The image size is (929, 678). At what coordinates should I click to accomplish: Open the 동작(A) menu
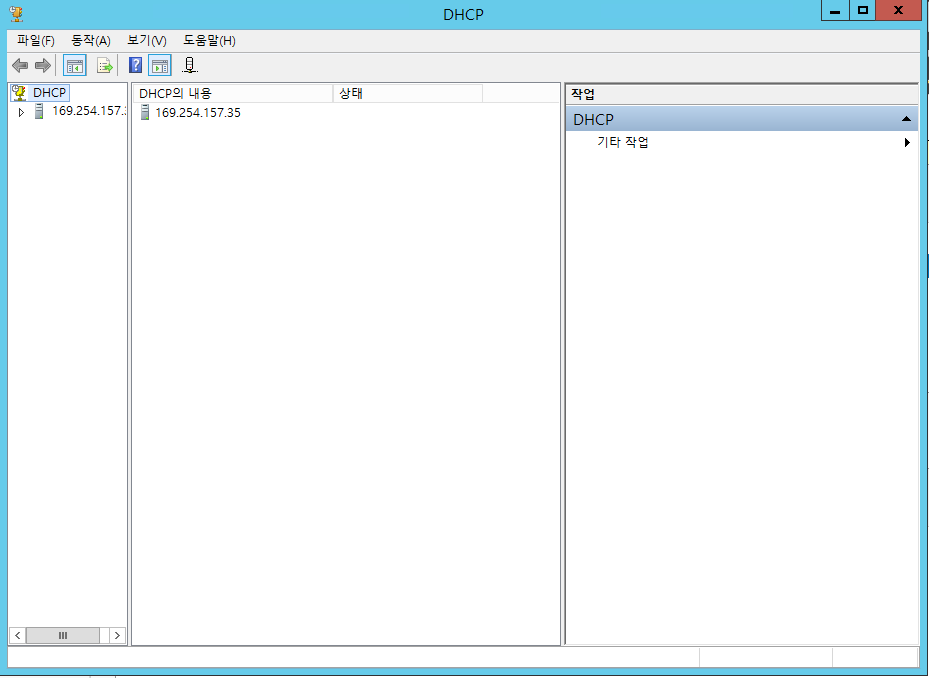tap(90, 41)
